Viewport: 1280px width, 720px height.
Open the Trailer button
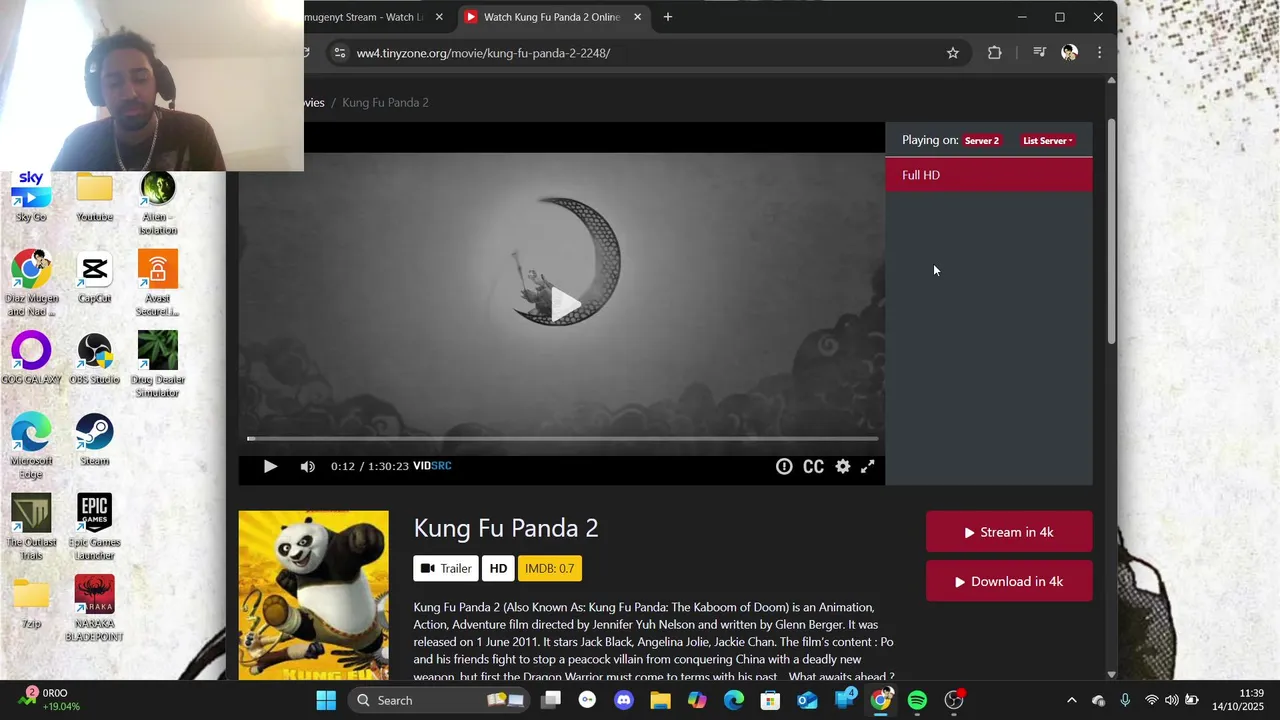(446, 568)
